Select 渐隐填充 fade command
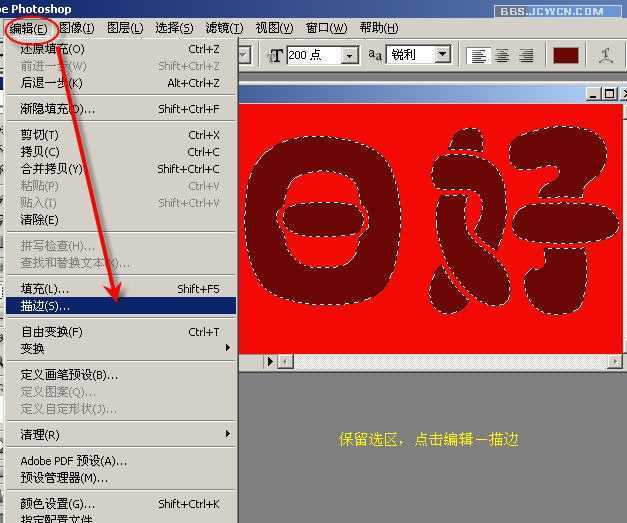627x523 pixels. [121, 109]
